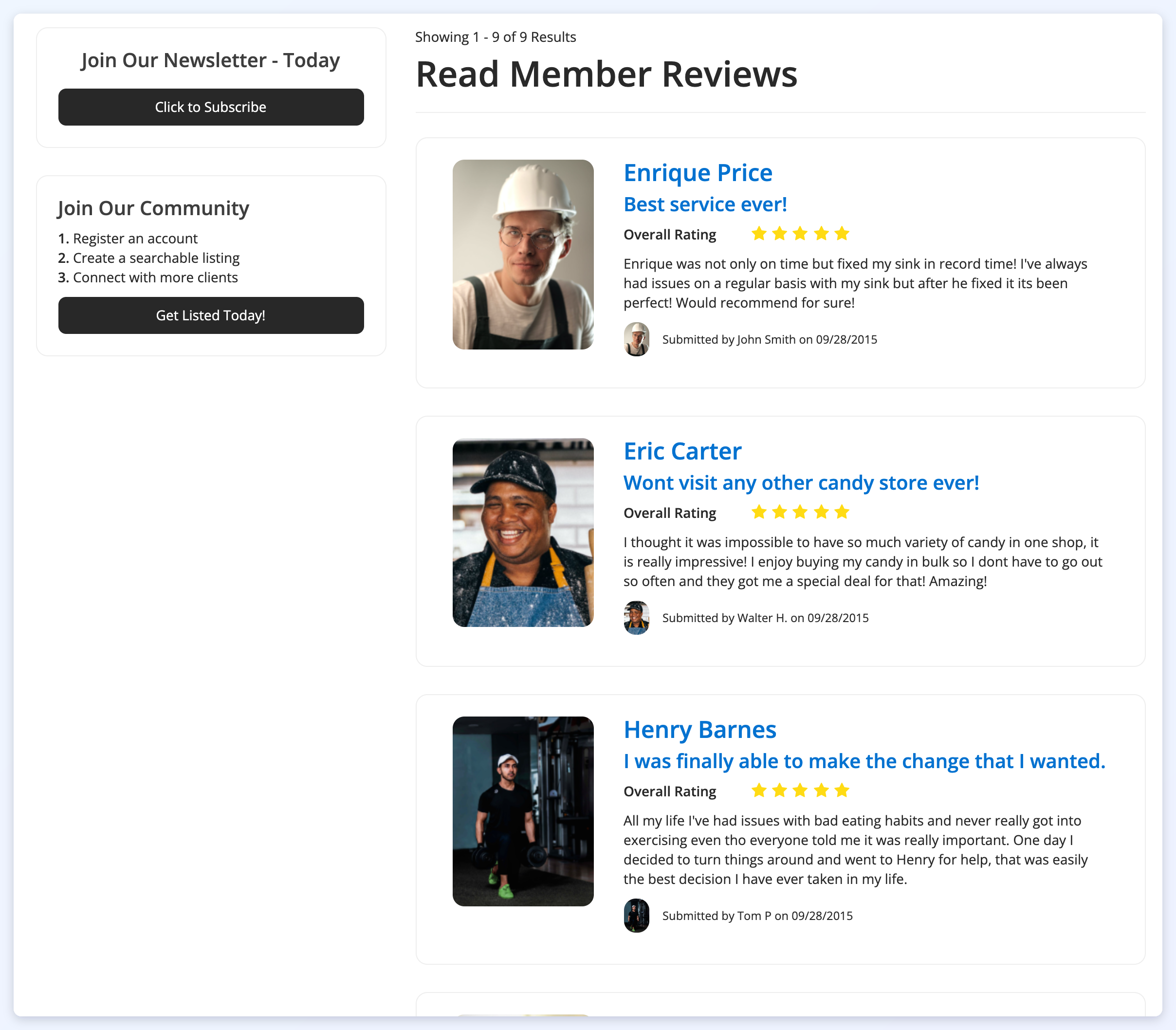Click Eric Carter's large profile photo
The height and width of the screenshot is (1030, 1176).
(x=523, y=532)
